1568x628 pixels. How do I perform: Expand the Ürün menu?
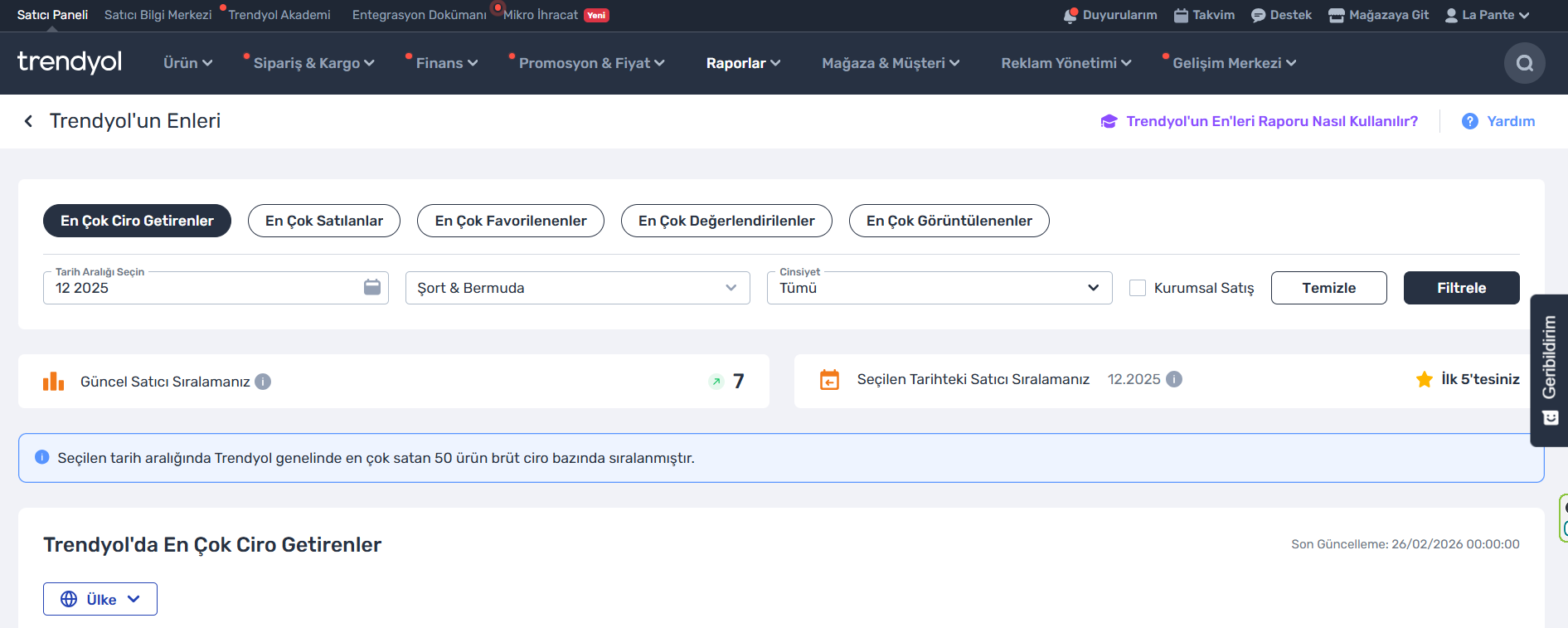(x=188, y=63)
